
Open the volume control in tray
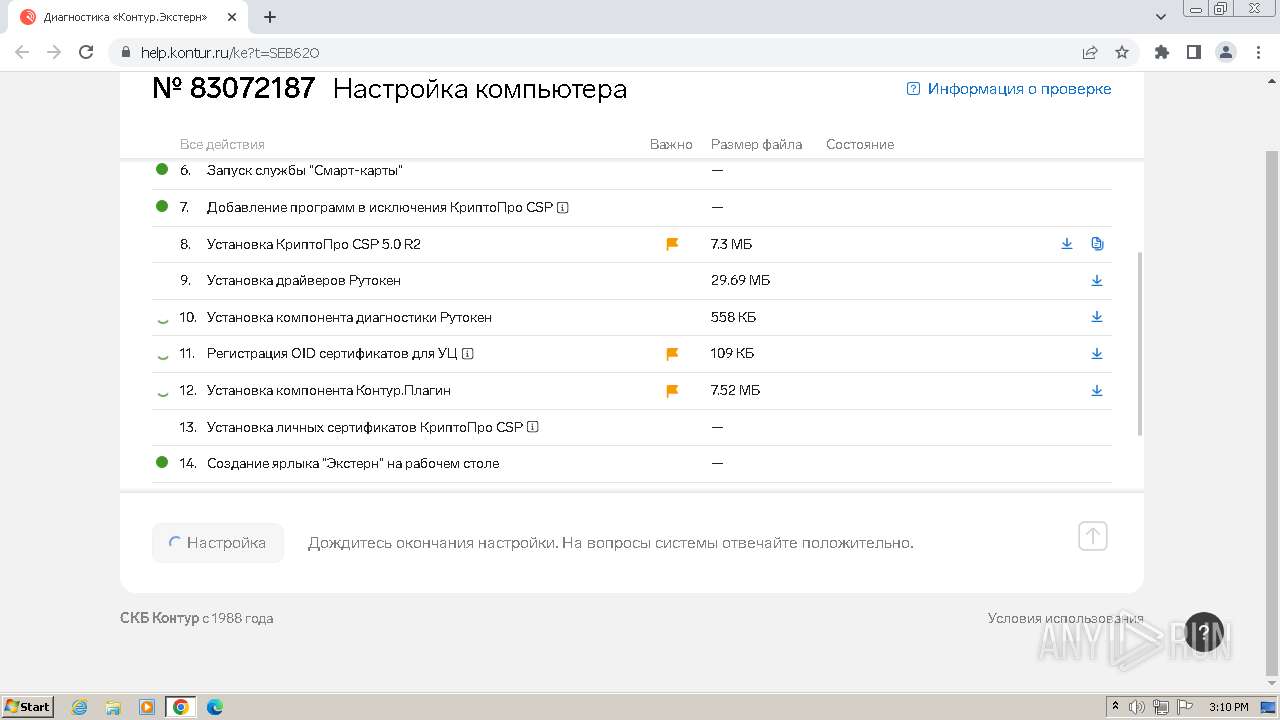point(1137,707)
